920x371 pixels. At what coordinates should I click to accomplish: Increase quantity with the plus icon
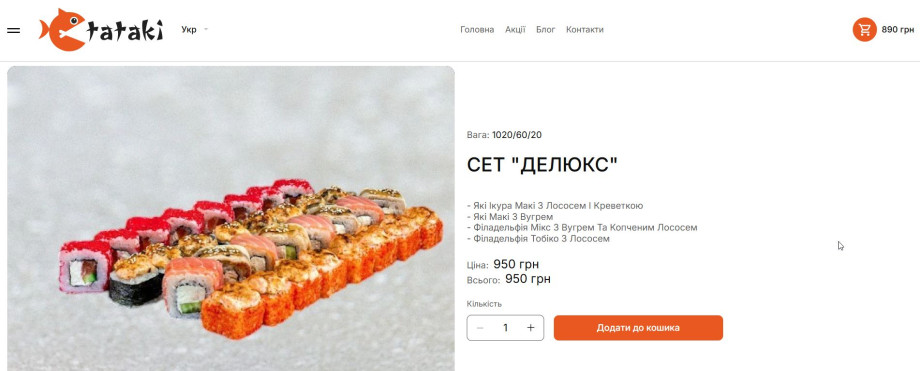coord(530,328)
